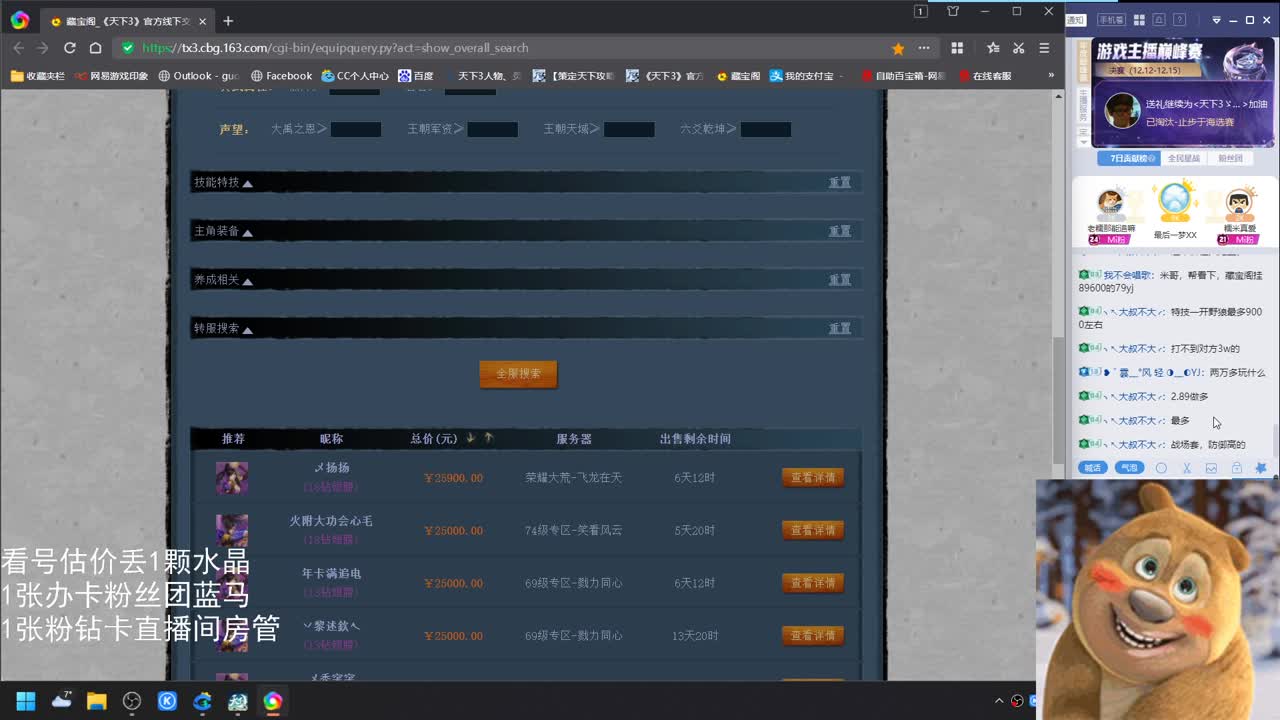Toggle the 气泡 bubble display button
This screenshot has width=1280, height=720.
click(x=1128, y=467)
